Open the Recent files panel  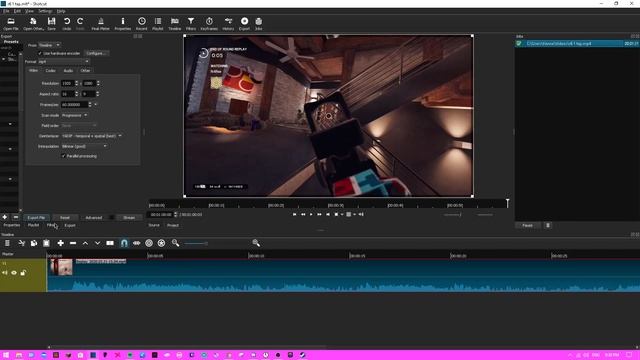tap(142, 24)
